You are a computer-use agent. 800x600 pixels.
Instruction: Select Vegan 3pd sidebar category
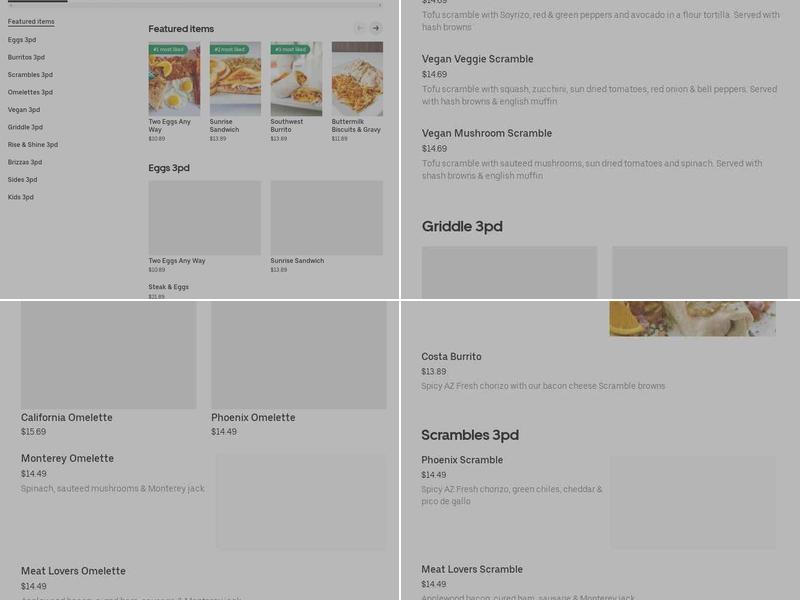tap(23, 110)
